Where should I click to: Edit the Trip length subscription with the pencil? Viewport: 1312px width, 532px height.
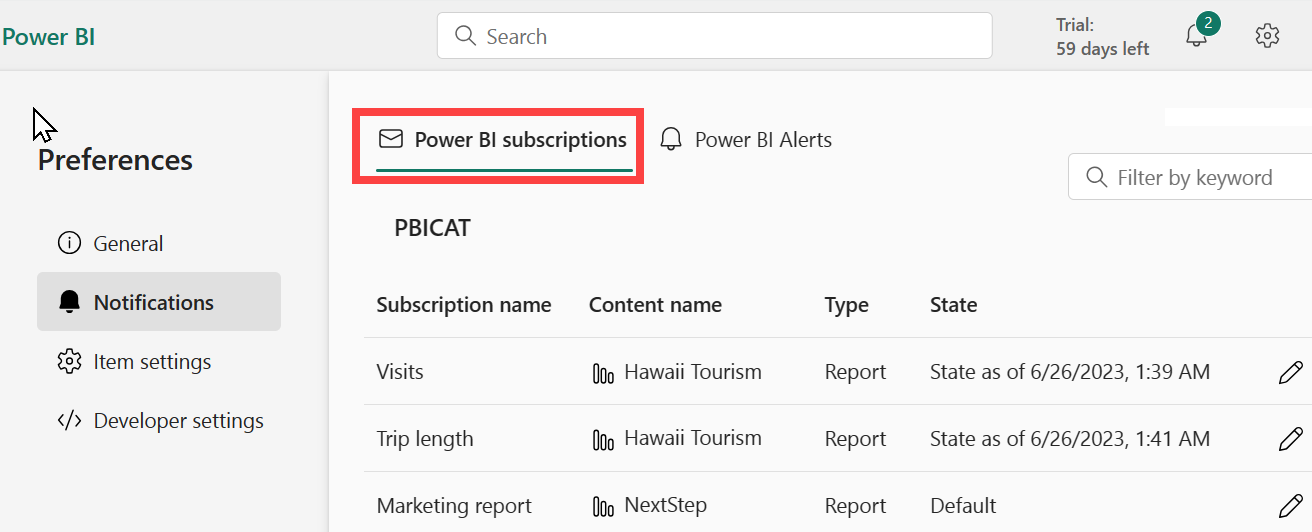coord(1290,439)
